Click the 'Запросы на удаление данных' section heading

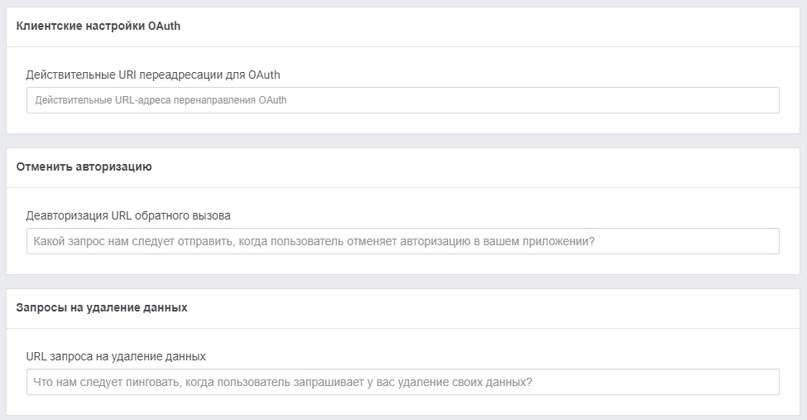click(102, 308)
